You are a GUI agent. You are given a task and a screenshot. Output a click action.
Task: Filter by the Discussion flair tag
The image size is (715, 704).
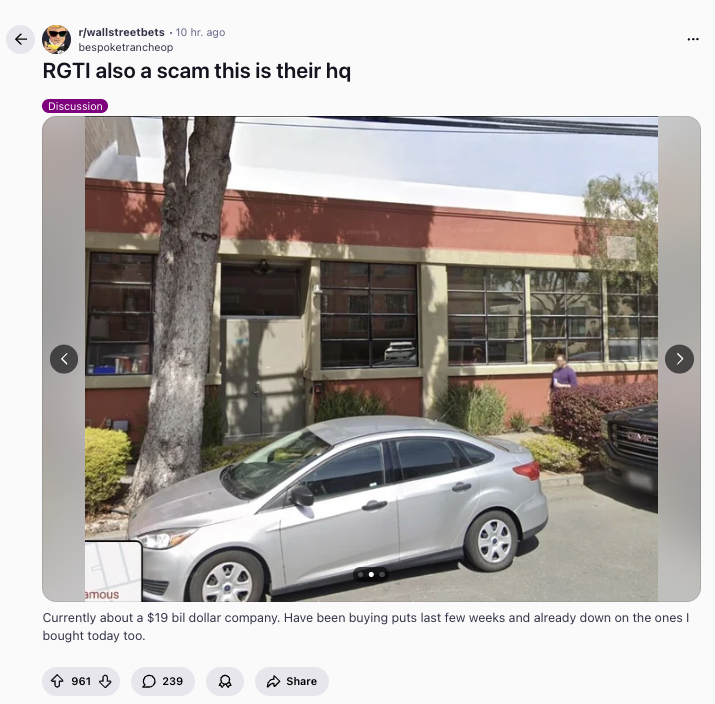point(75,106)
